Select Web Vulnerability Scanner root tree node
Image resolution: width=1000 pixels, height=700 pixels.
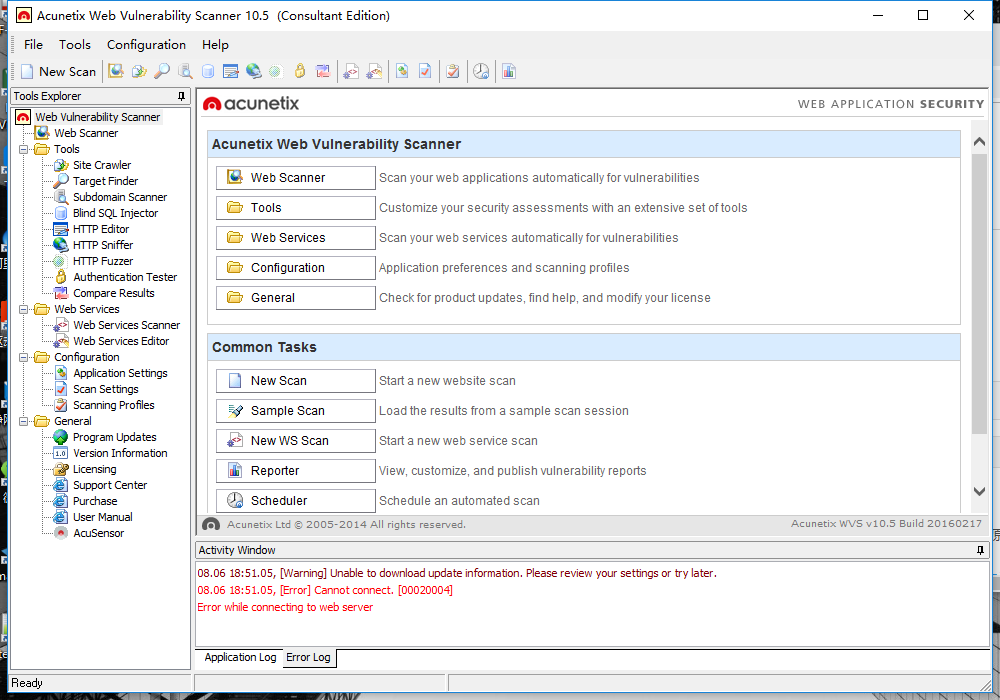click(x=98, y=117)
